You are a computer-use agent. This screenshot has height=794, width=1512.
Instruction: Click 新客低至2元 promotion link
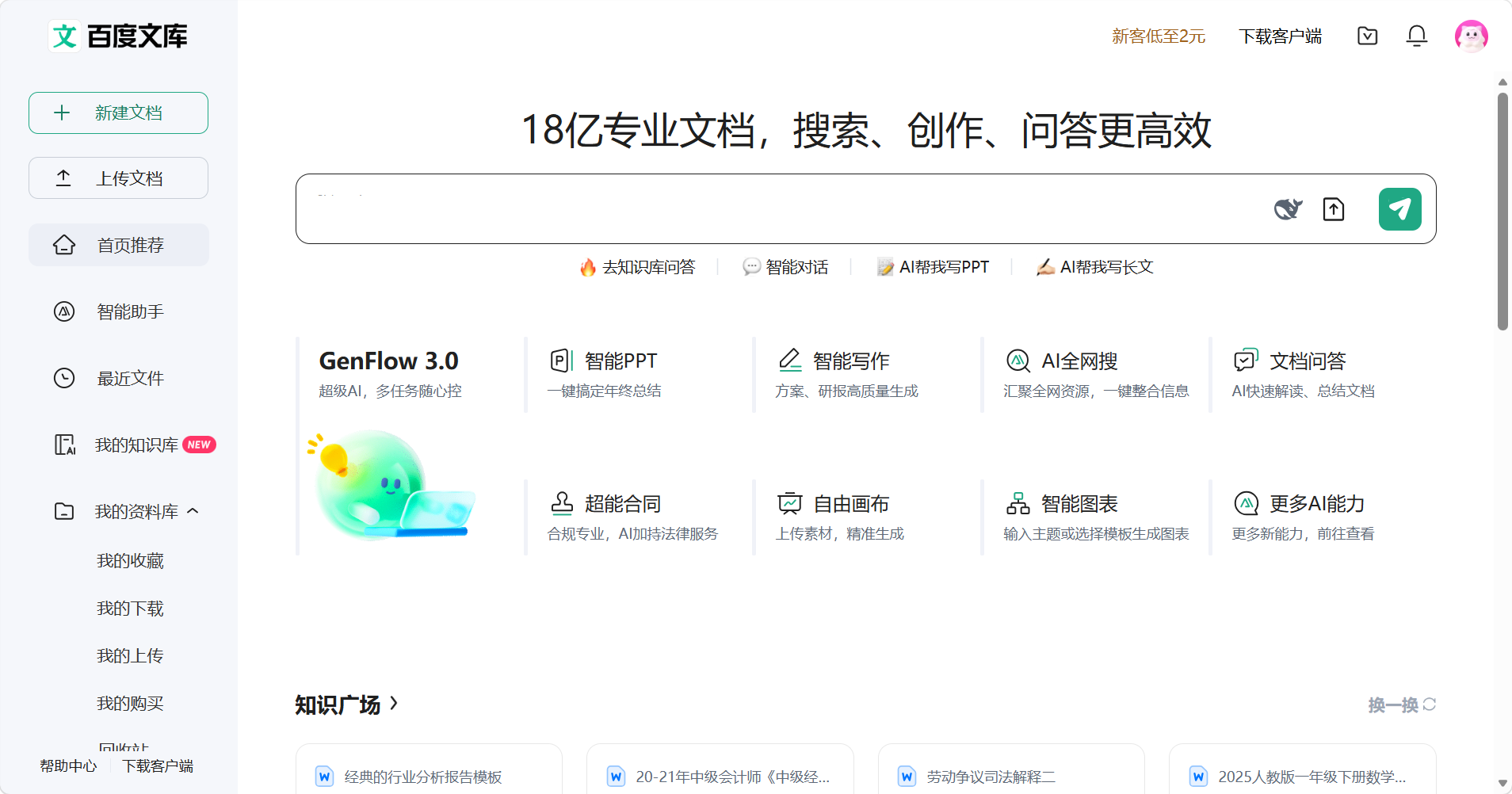coord(1158,36)
